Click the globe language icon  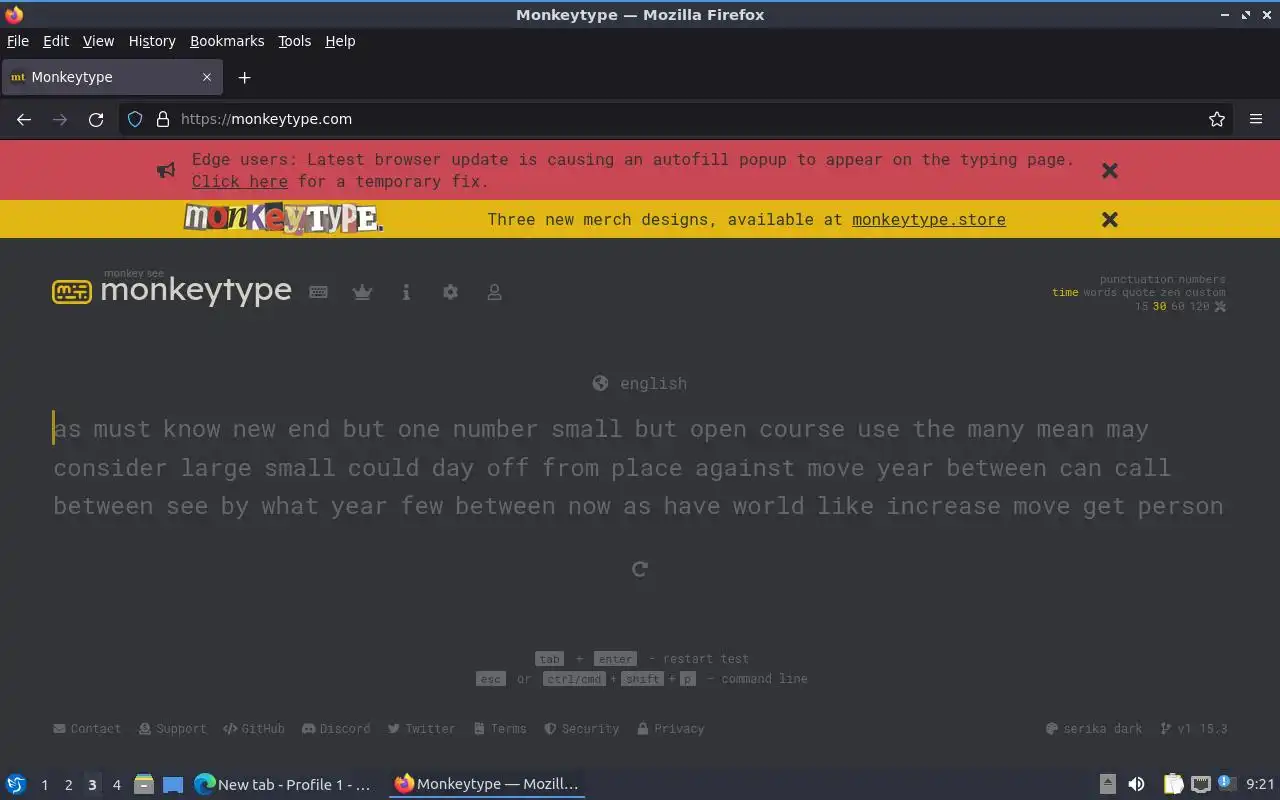pos(600,383)
